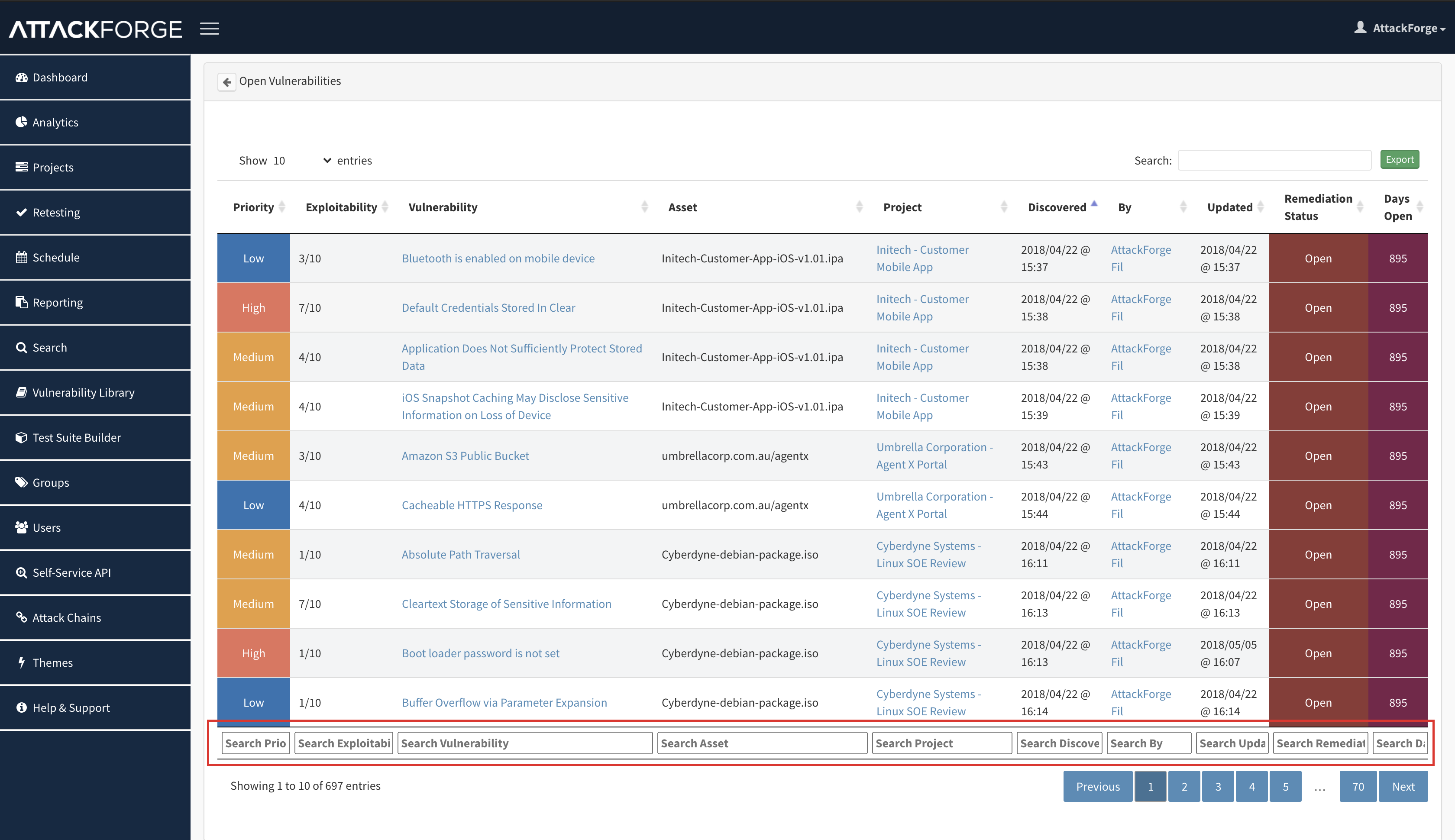Sort table by Discovered column
The height and width of the screenshot is (840, 1455).
tap(1062, 207)
